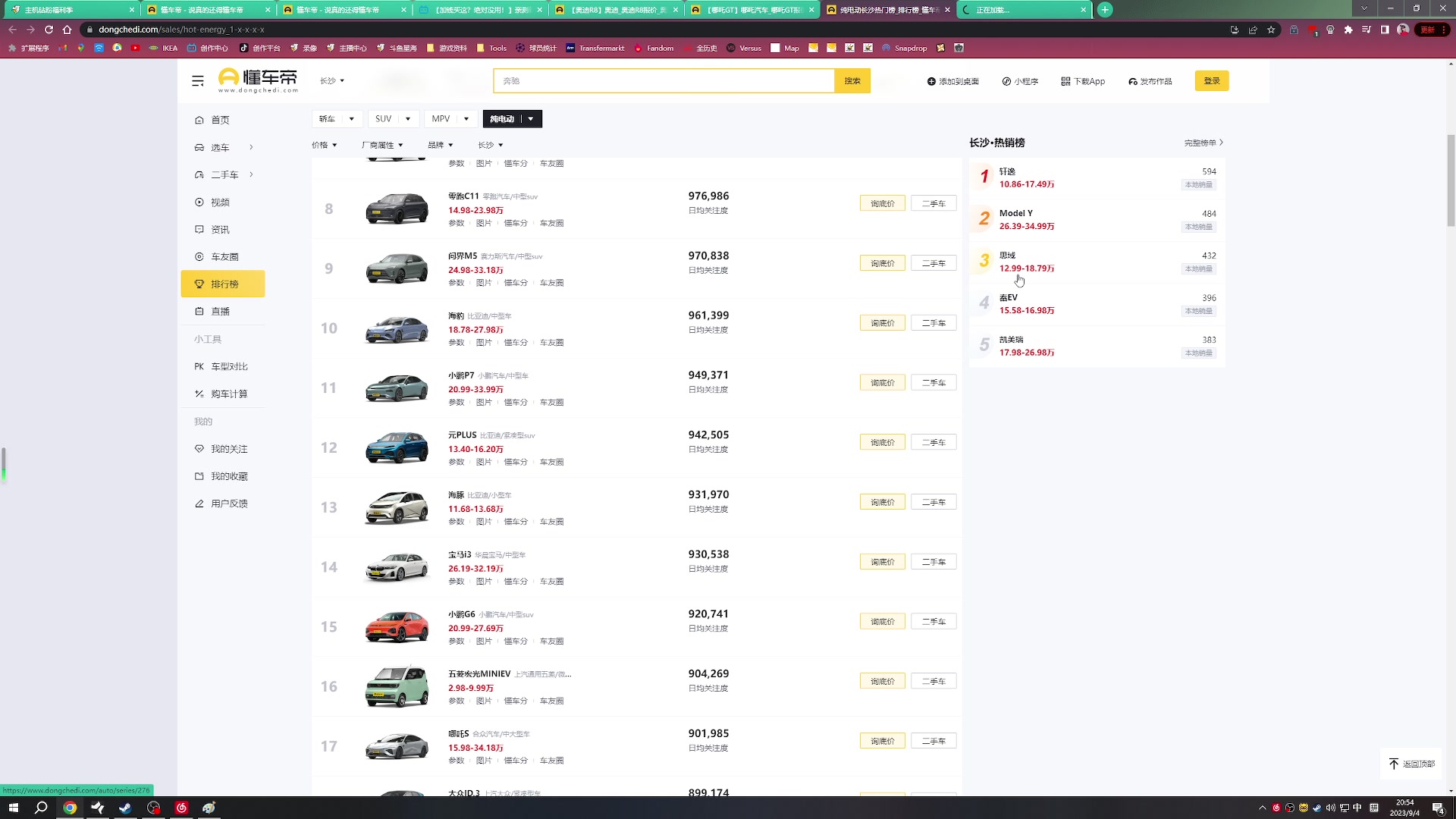This screenshot has height=819, width=1456.
Task: Expand the 价格 price dropdown
Action: pyautogui.click(x=324, y=145)
